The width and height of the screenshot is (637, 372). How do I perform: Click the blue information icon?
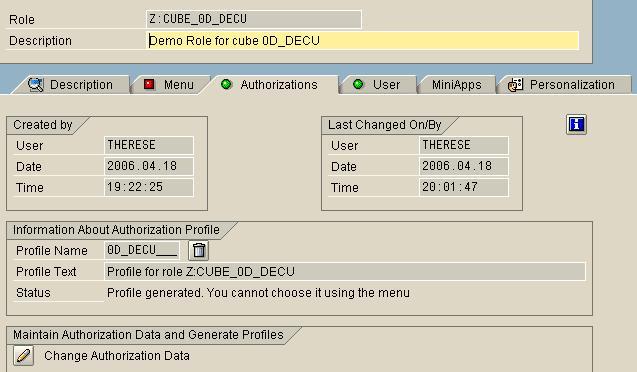point(576,124)
